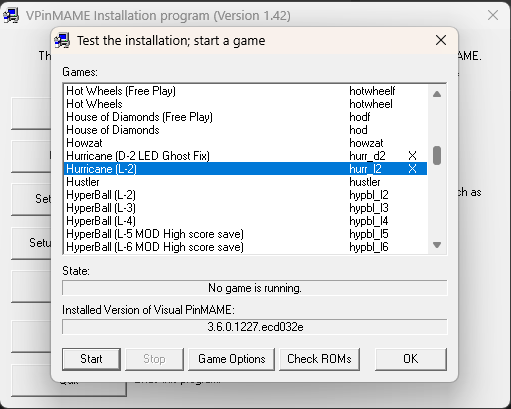Close the VPinMAME Installation program window

(x=493, y=15)
